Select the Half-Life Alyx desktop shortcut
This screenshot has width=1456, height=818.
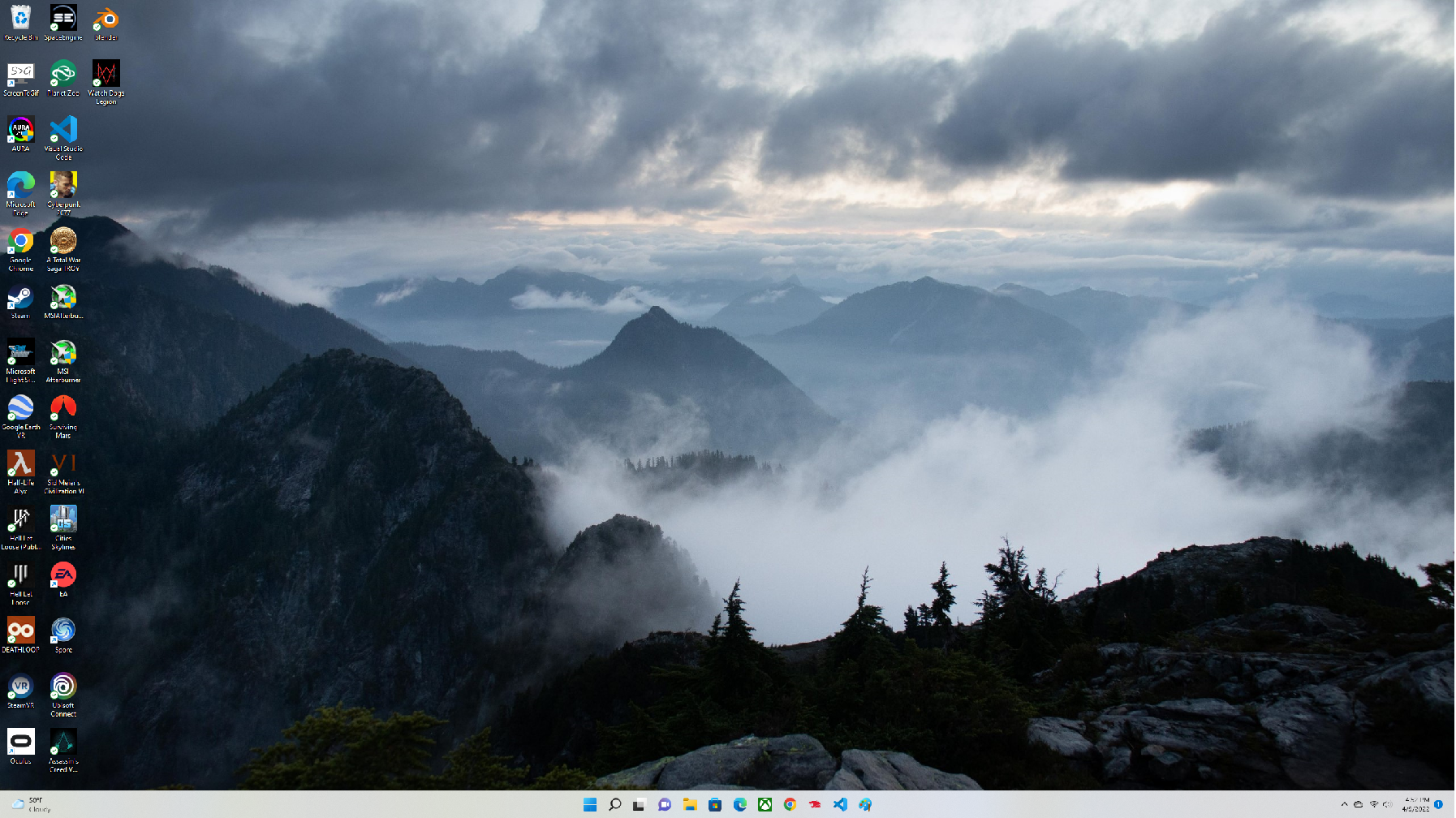point(20,472)
